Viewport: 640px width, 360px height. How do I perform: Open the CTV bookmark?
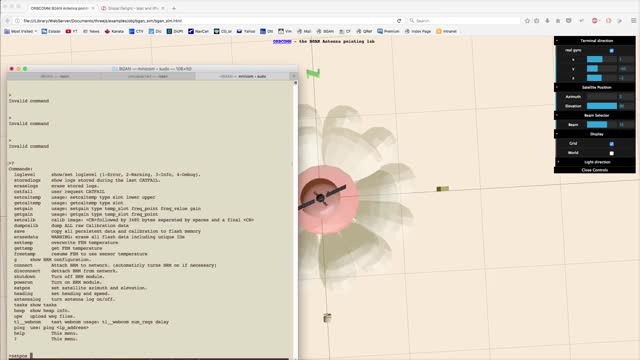(x=136, y=31)
